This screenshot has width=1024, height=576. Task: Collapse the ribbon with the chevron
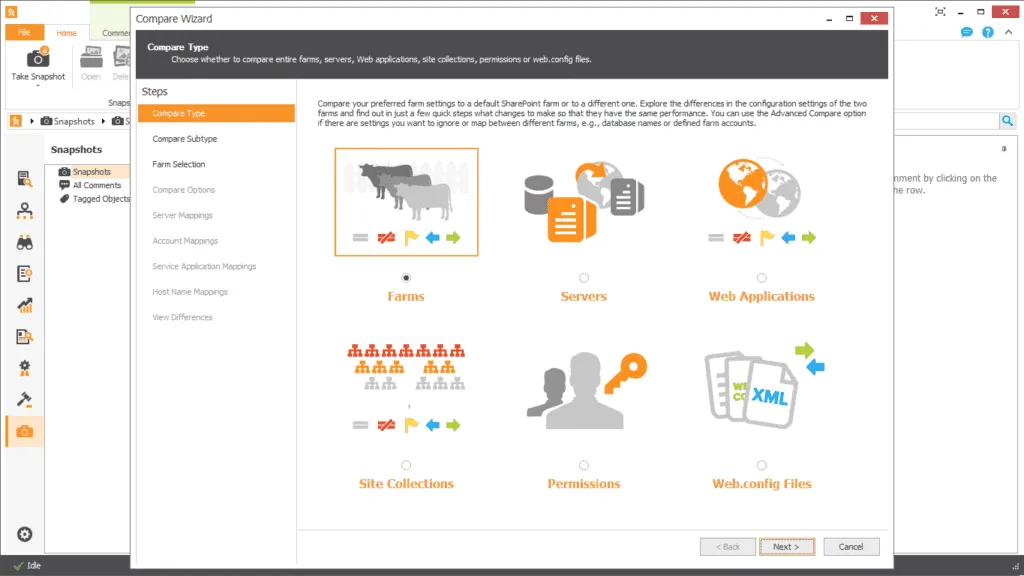pos(1008,33)
